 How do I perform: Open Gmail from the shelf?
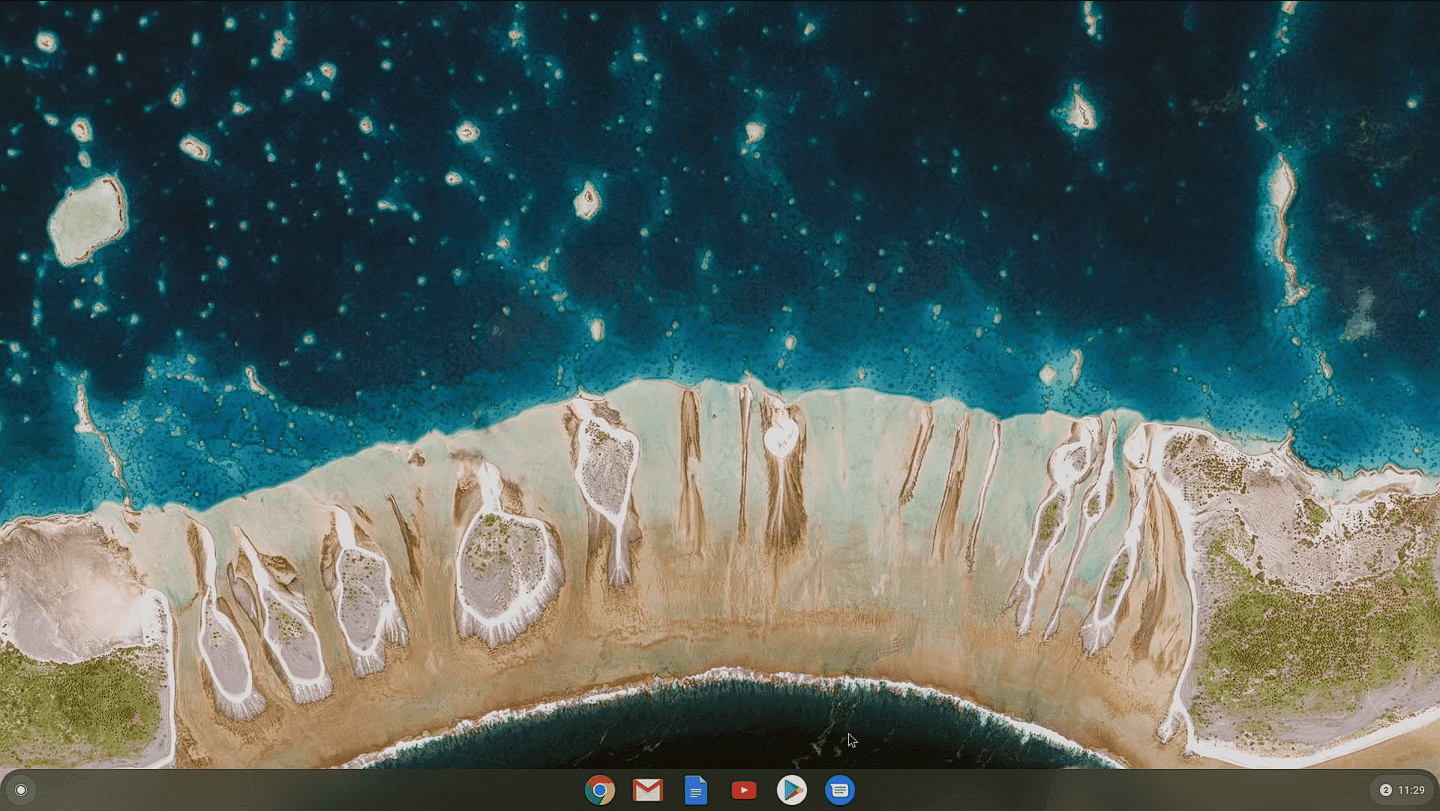648,790
